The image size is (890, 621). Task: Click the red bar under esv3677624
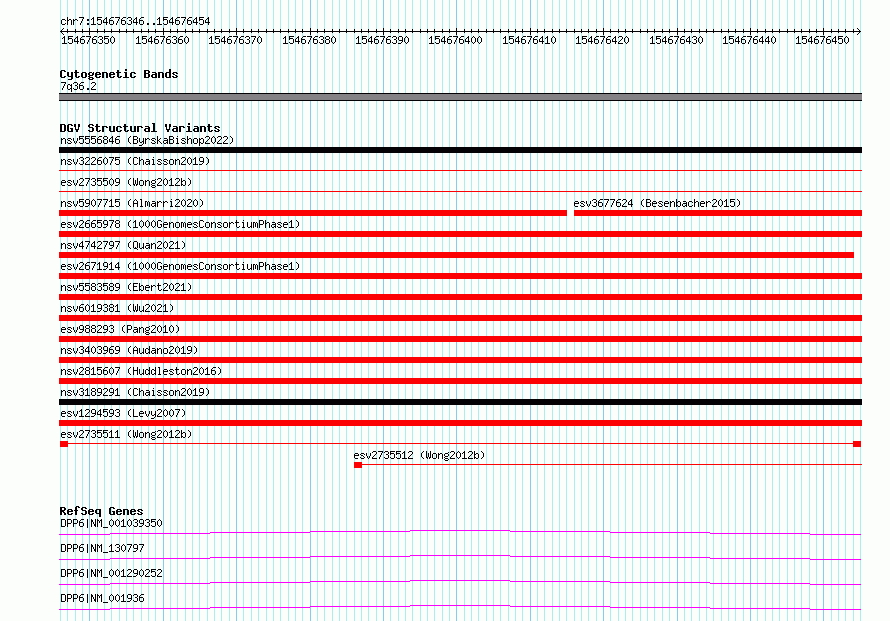pyautogui.click(x=718, y=213)
